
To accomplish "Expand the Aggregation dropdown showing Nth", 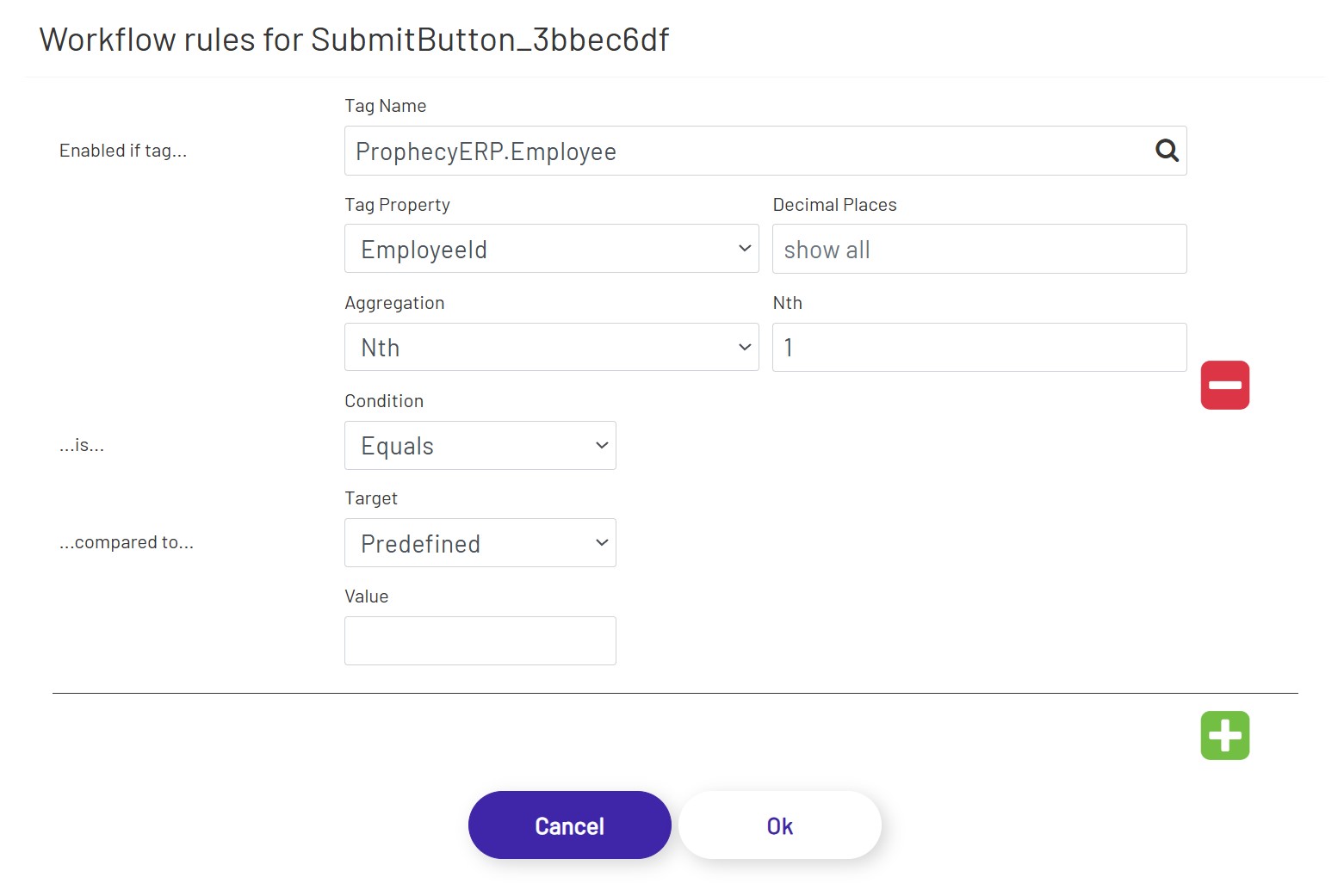I will (x=551, y=347).
